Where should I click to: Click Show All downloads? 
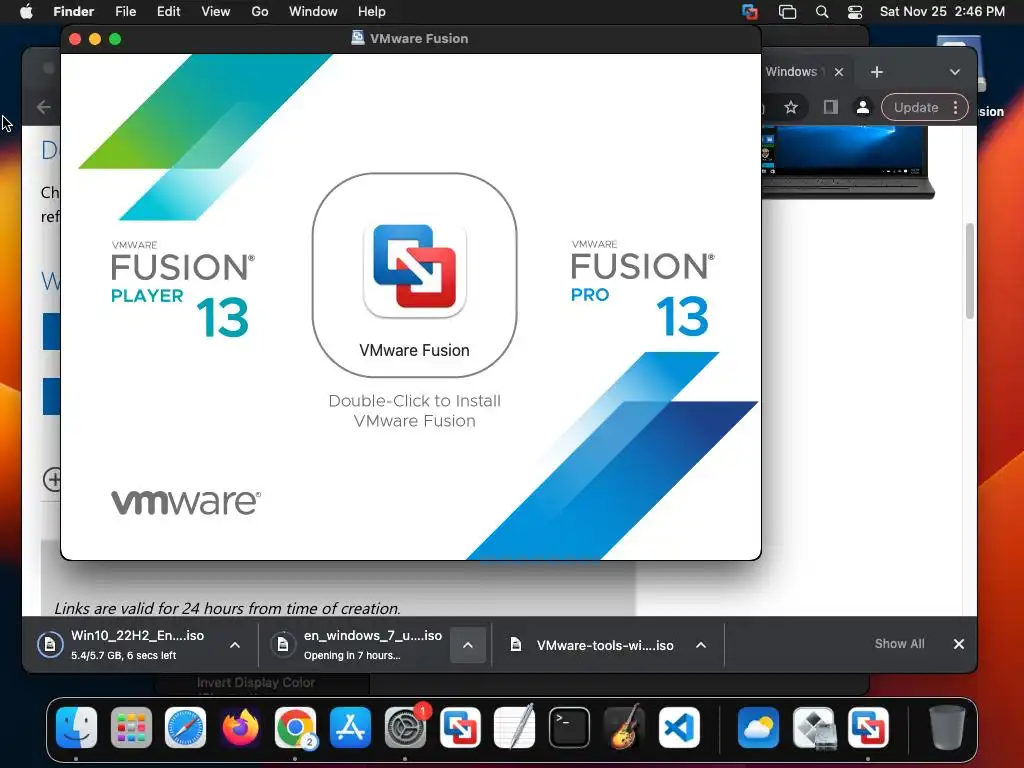point(899,644)
